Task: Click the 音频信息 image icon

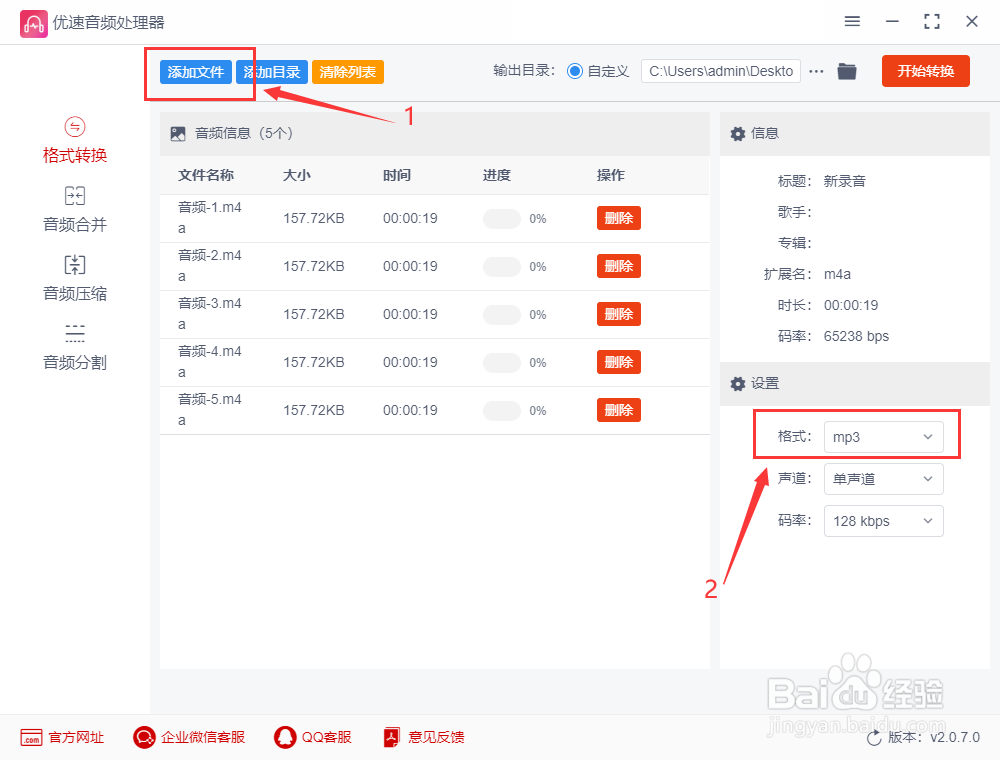Action: pyautogui.click(x=178, y=133)
